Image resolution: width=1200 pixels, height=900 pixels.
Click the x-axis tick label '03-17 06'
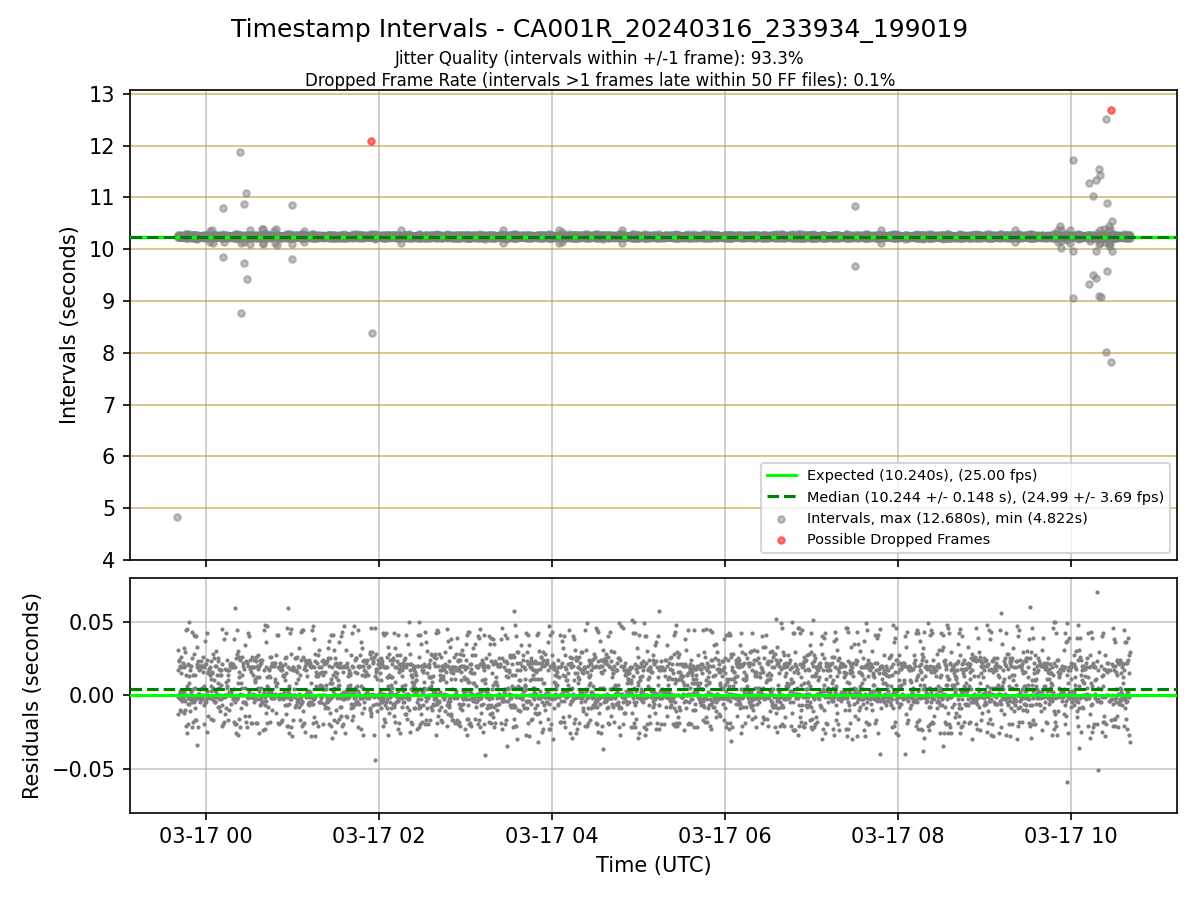point(724,835)
